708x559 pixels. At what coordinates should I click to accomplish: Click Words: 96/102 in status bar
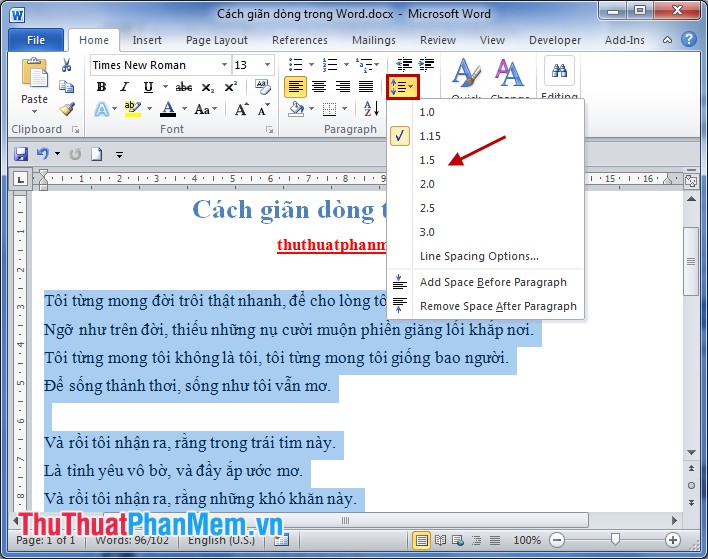coord(132,540)
